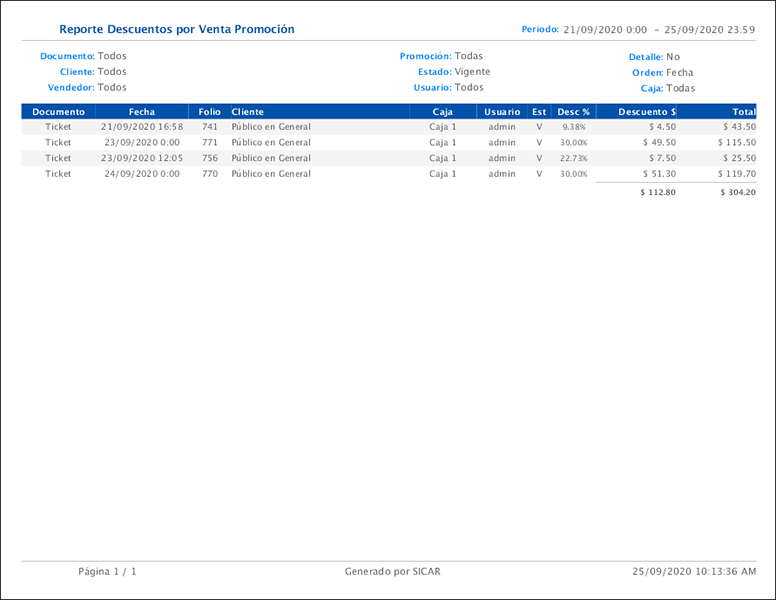Click the Usuario column header
The height and width of the screenshot is (600, 776).
click(502, 112)
